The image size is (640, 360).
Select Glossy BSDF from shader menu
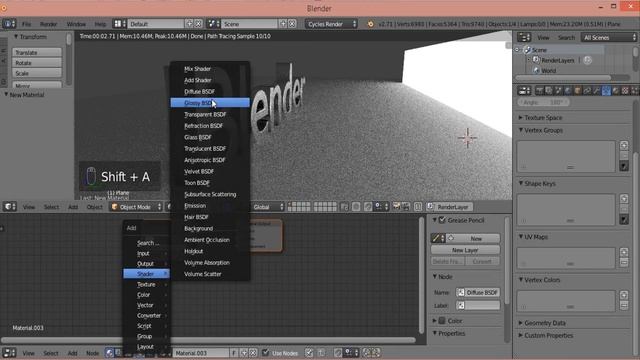(x=210, y=103)
